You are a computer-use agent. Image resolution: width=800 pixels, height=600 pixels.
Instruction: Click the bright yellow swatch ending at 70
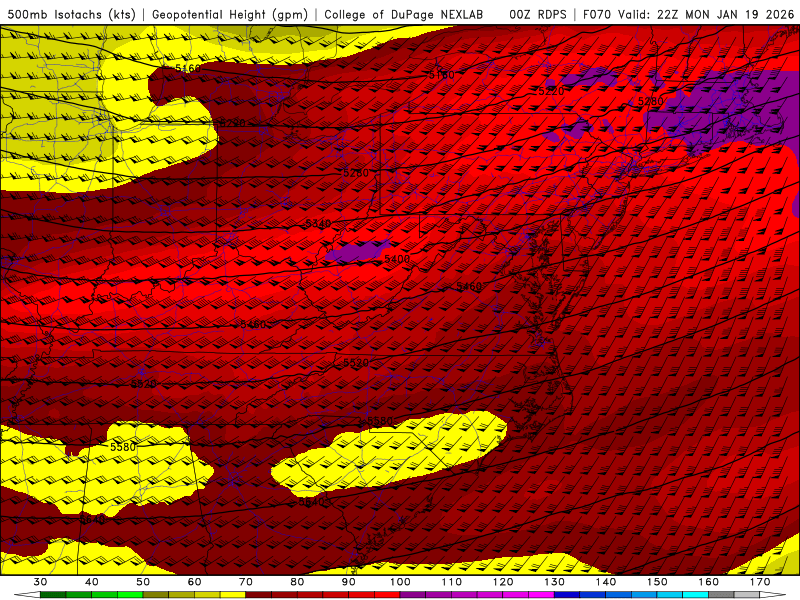point(233,595)
